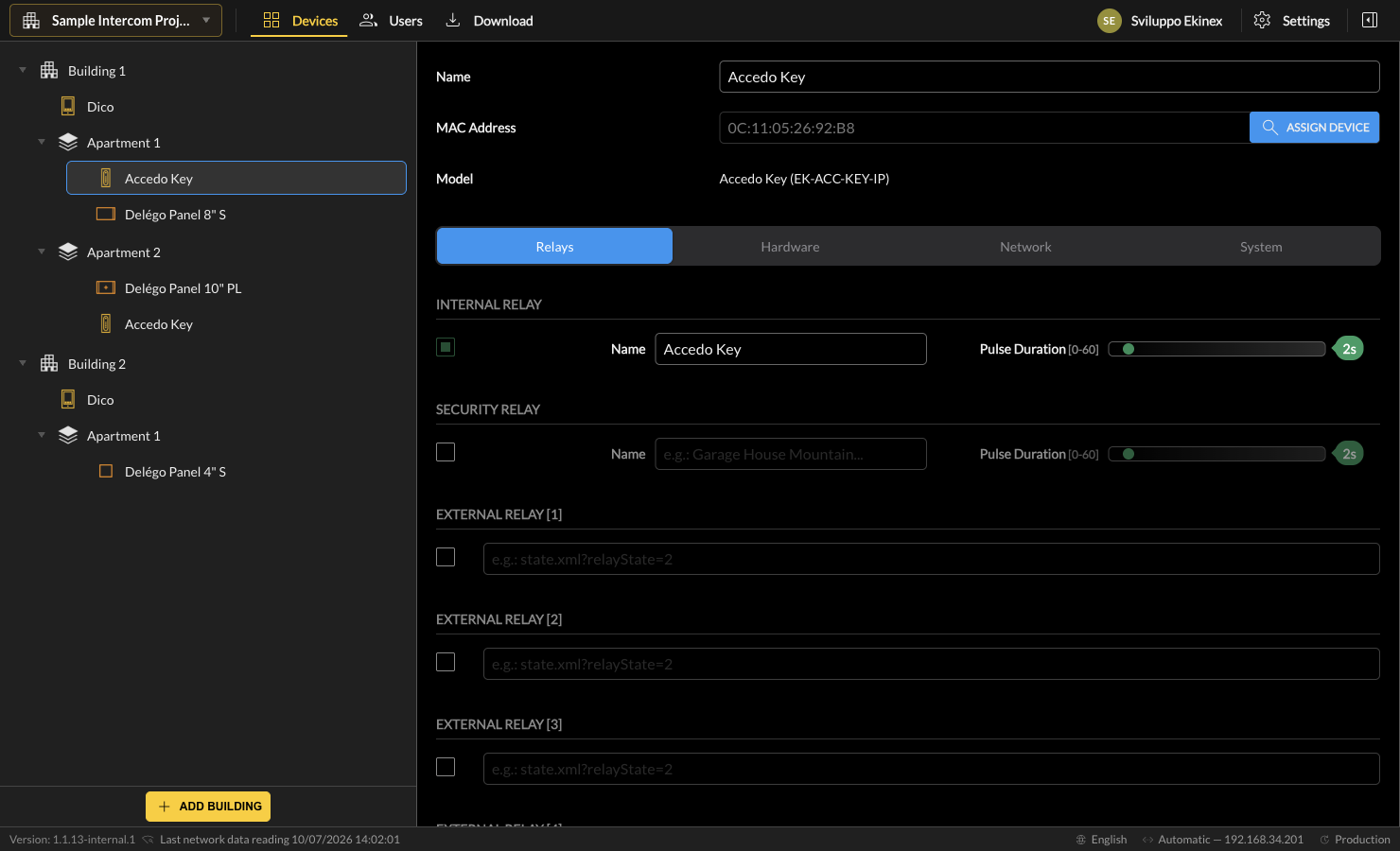1400x851 pixels.
Task: Adjust the Security Relay pulse duration slider
Action: (x=1216, y=454)
